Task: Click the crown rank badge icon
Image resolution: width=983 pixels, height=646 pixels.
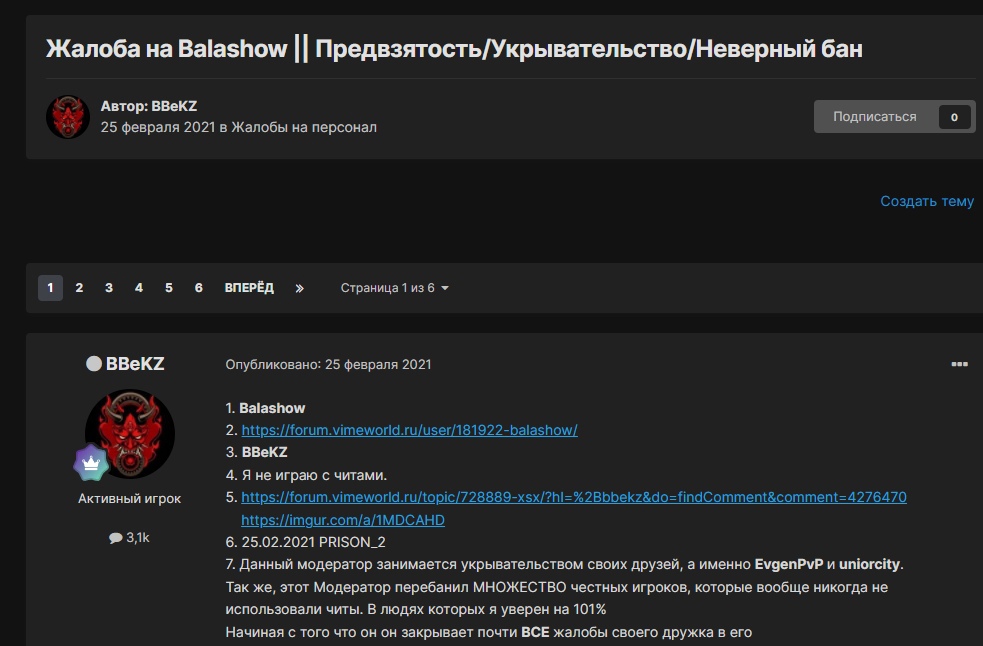Action: coord(91,463)
